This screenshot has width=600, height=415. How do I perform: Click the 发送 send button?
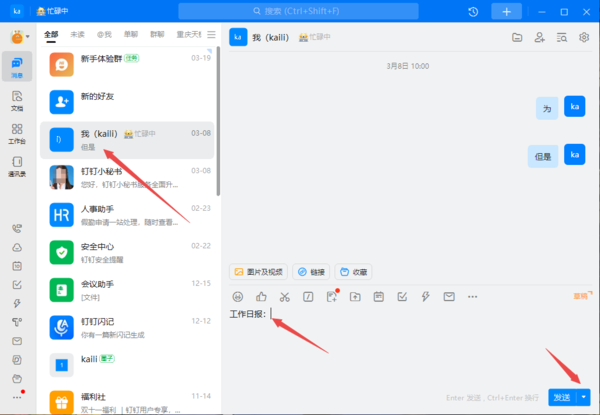[562, 397]
